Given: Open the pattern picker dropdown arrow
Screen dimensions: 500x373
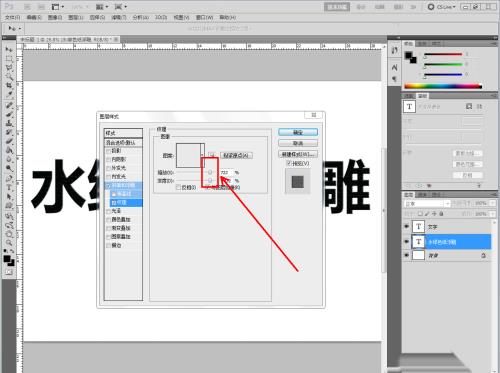Looking at the screenshot, I should pos(202,155).
